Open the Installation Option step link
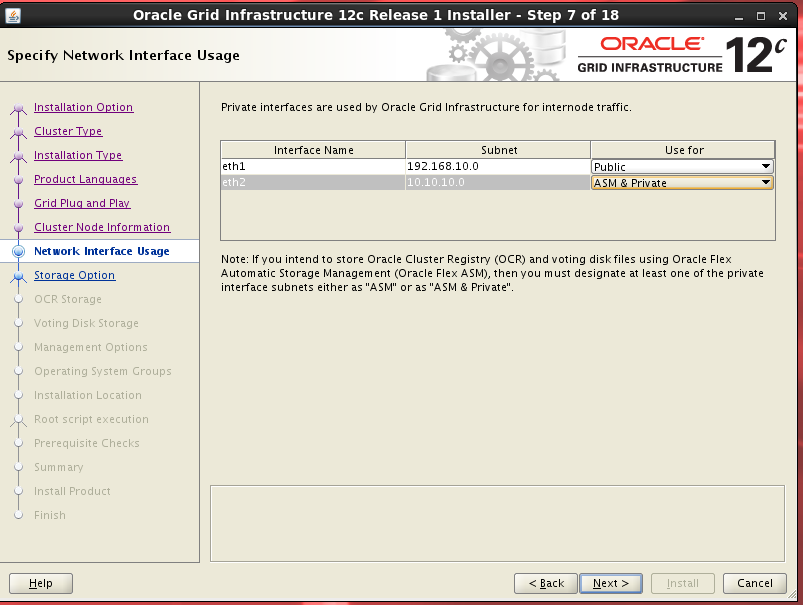803x605 pixels. click(83, 107)
